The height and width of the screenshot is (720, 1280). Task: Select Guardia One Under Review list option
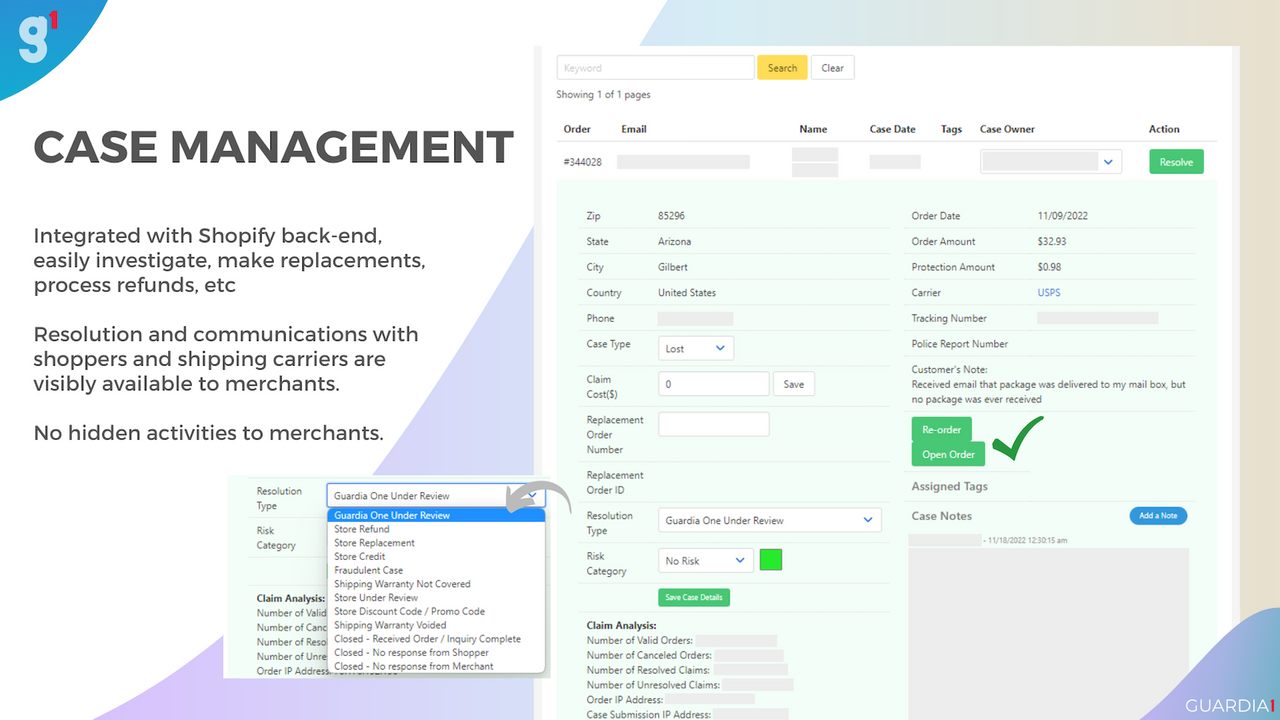[436, 515]
